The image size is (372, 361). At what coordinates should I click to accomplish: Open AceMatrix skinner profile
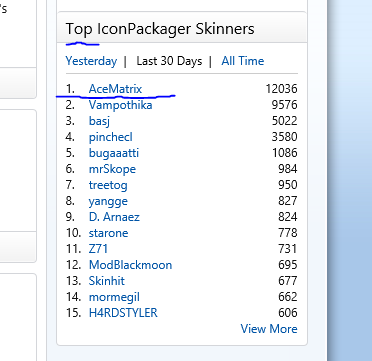115,89
